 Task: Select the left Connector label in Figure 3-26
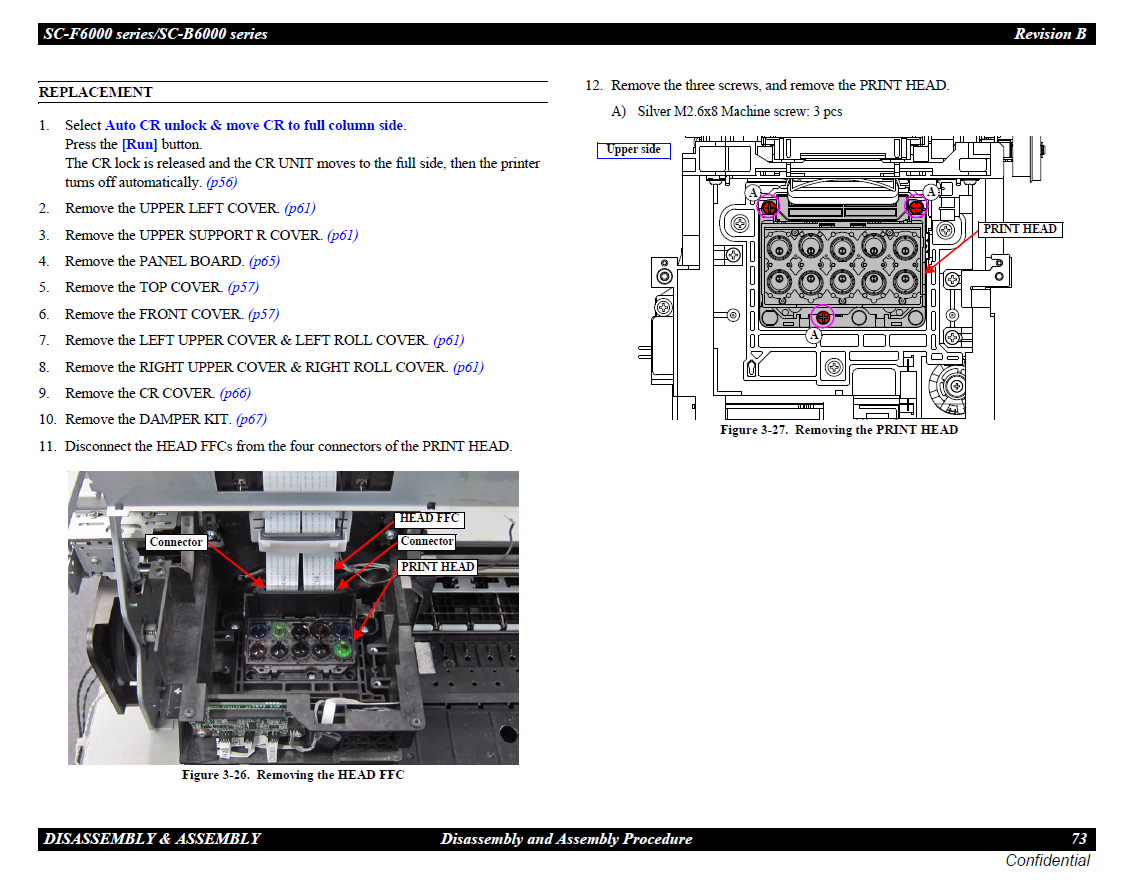point(176,542)
